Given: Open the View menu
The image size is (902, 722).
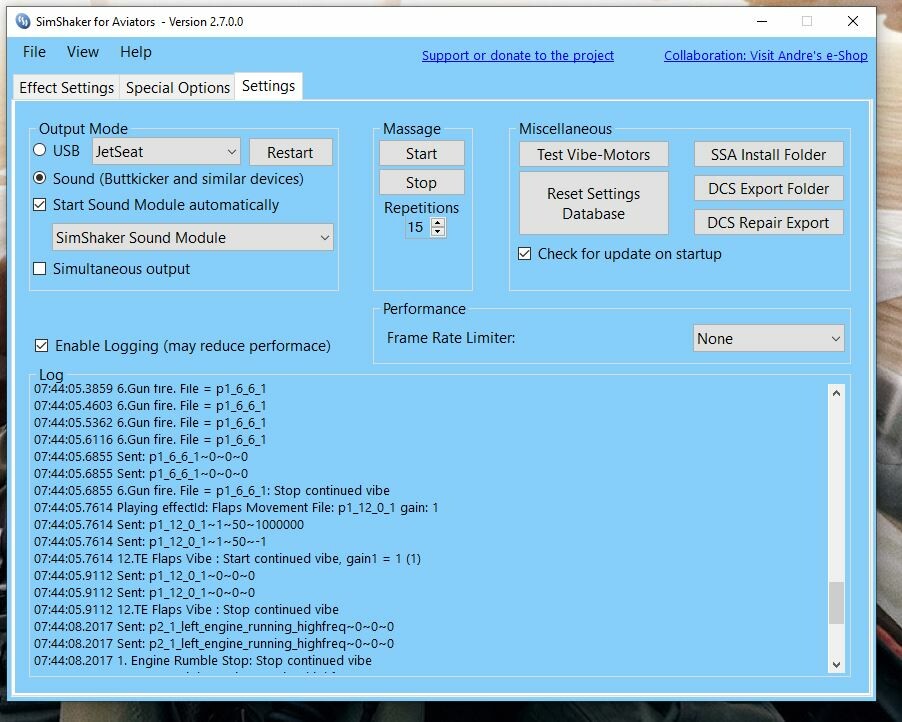Looking at the screenshot, I should coord(82,52).
